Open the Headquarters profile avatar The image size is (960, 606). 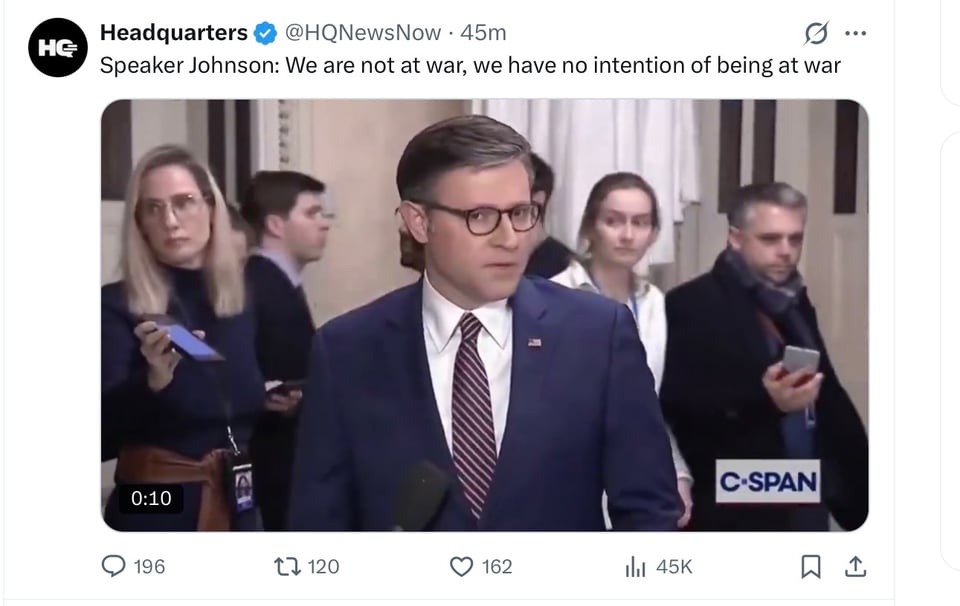click(x=58, y=47)
